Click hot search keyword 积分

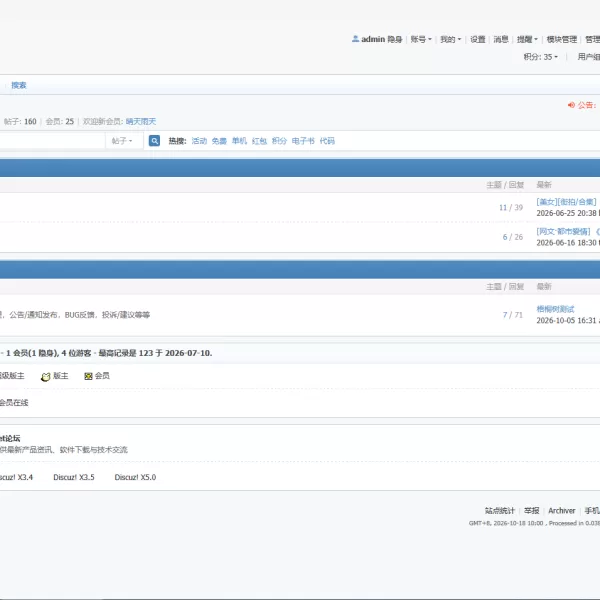click(x=279, y=141)
